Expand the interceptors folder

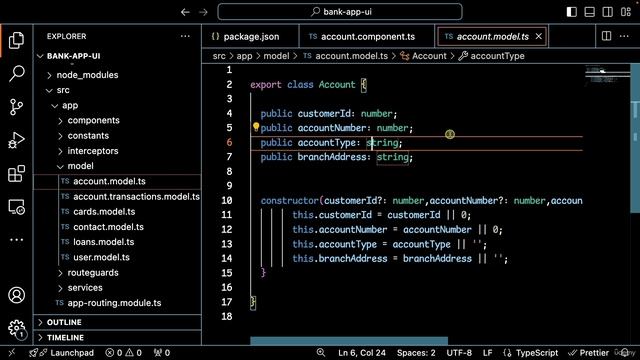tap(93, 151)
